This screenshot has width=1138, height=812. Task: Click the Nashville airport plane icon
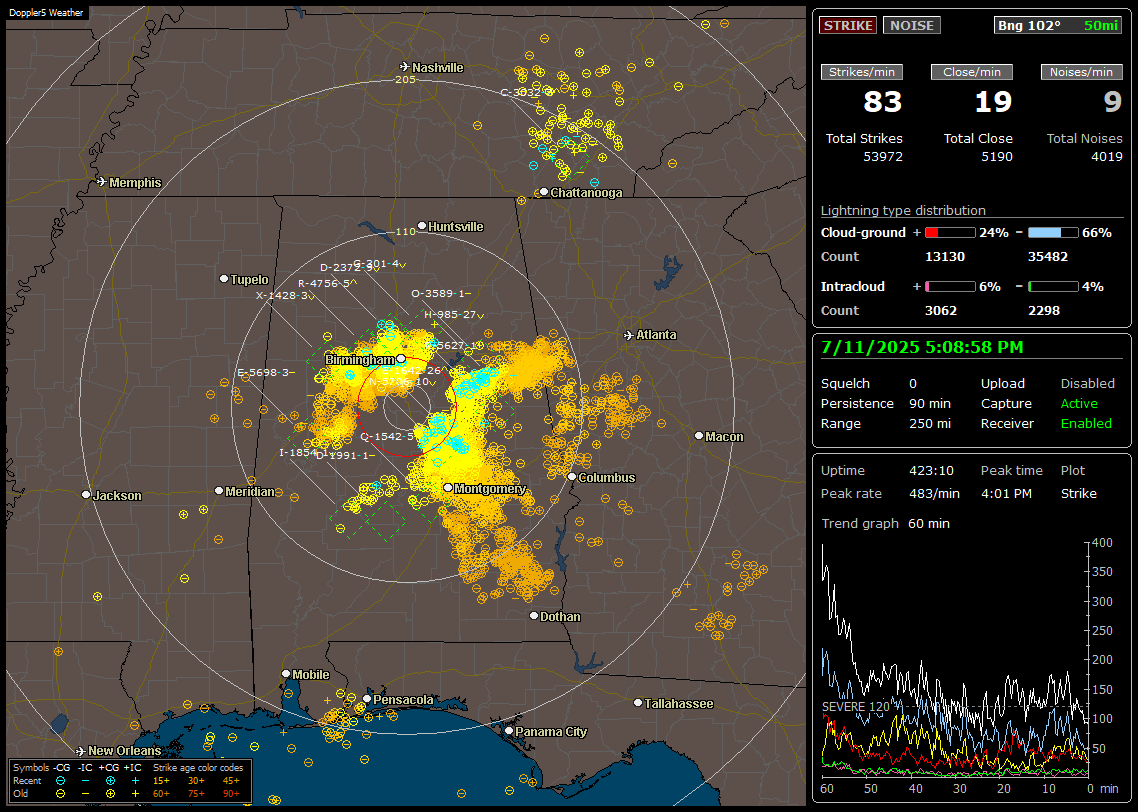click(x=404, y=67)
